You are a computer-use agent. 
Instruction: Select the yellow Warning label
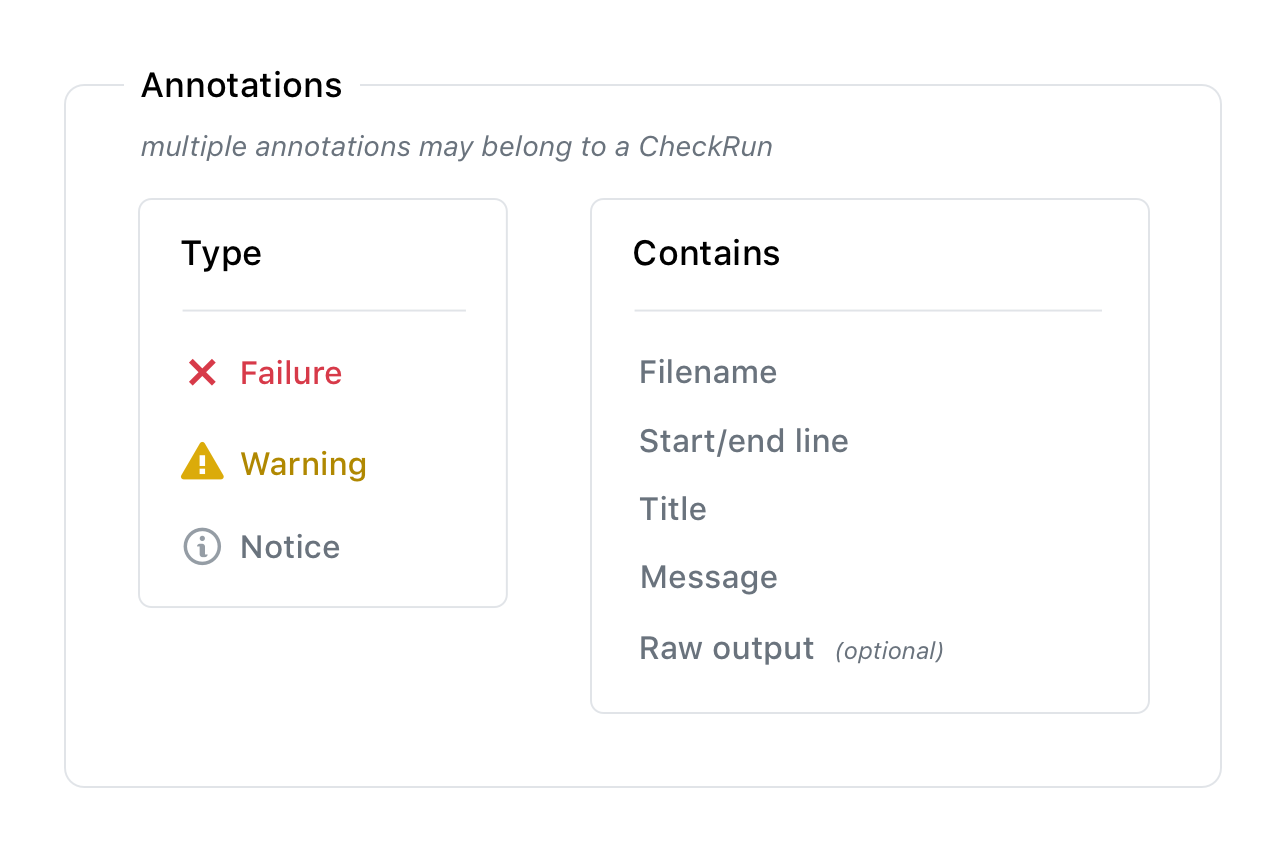tap(303, 464)
